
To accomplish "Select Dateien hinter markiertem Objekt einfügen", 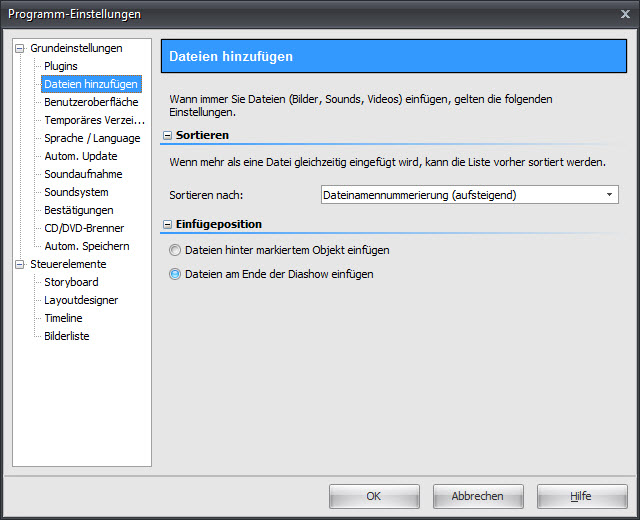I will (x=176, y=250).
